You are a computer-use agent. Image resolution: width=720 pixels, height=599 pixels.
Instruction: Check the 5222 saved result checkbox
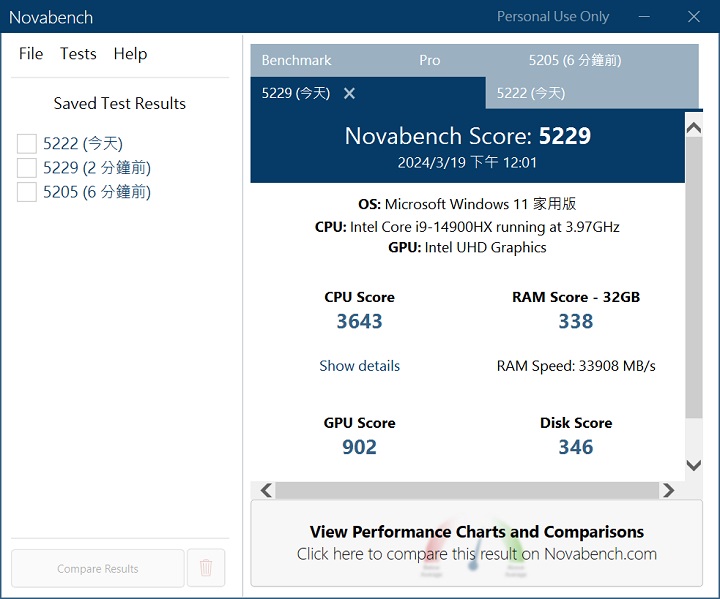click(27, 144)
